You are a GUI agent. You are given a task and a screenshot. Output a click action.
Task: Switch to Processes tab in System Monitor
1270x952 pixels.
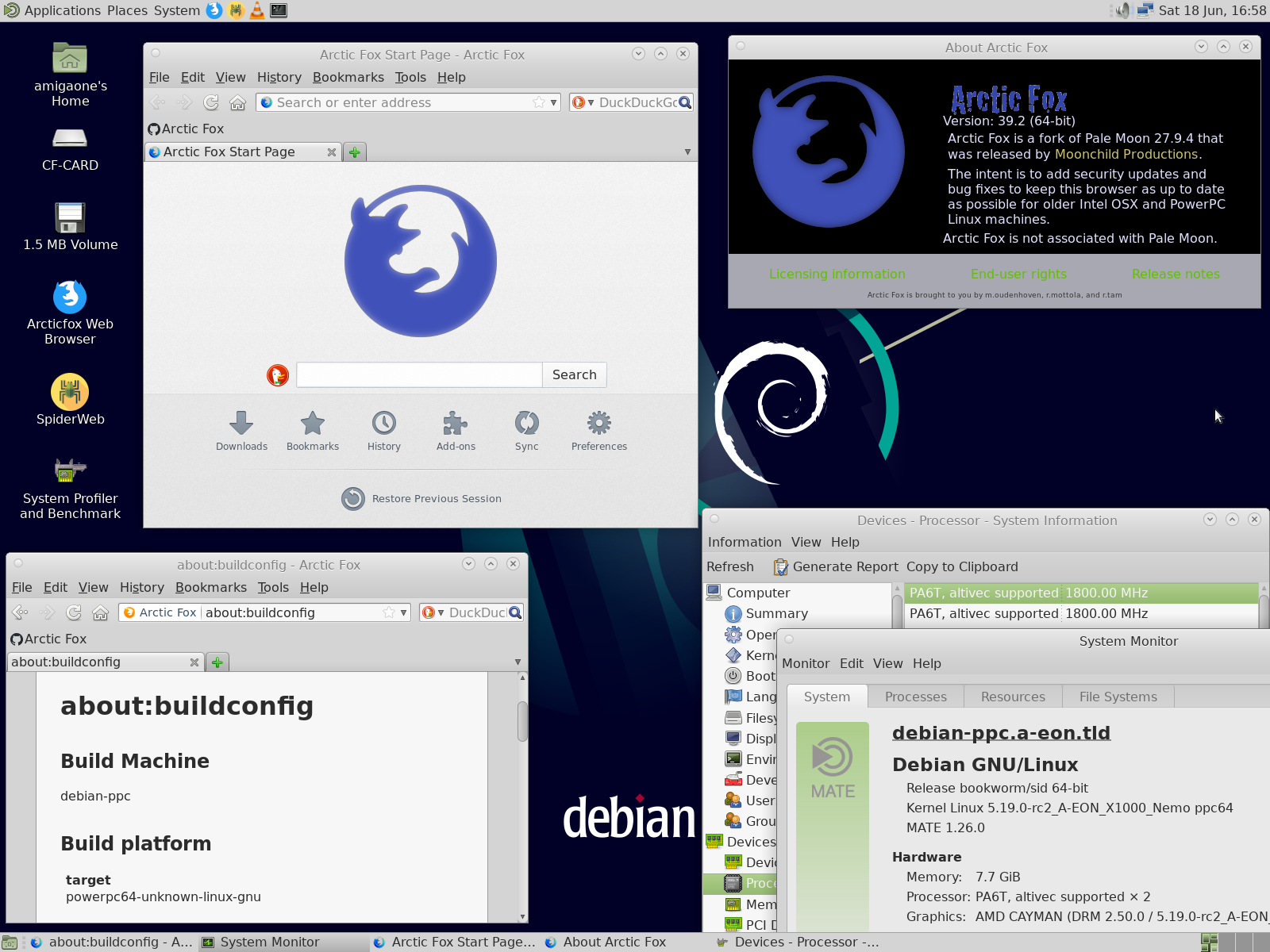pyautogui.click(x=916, y=697)
